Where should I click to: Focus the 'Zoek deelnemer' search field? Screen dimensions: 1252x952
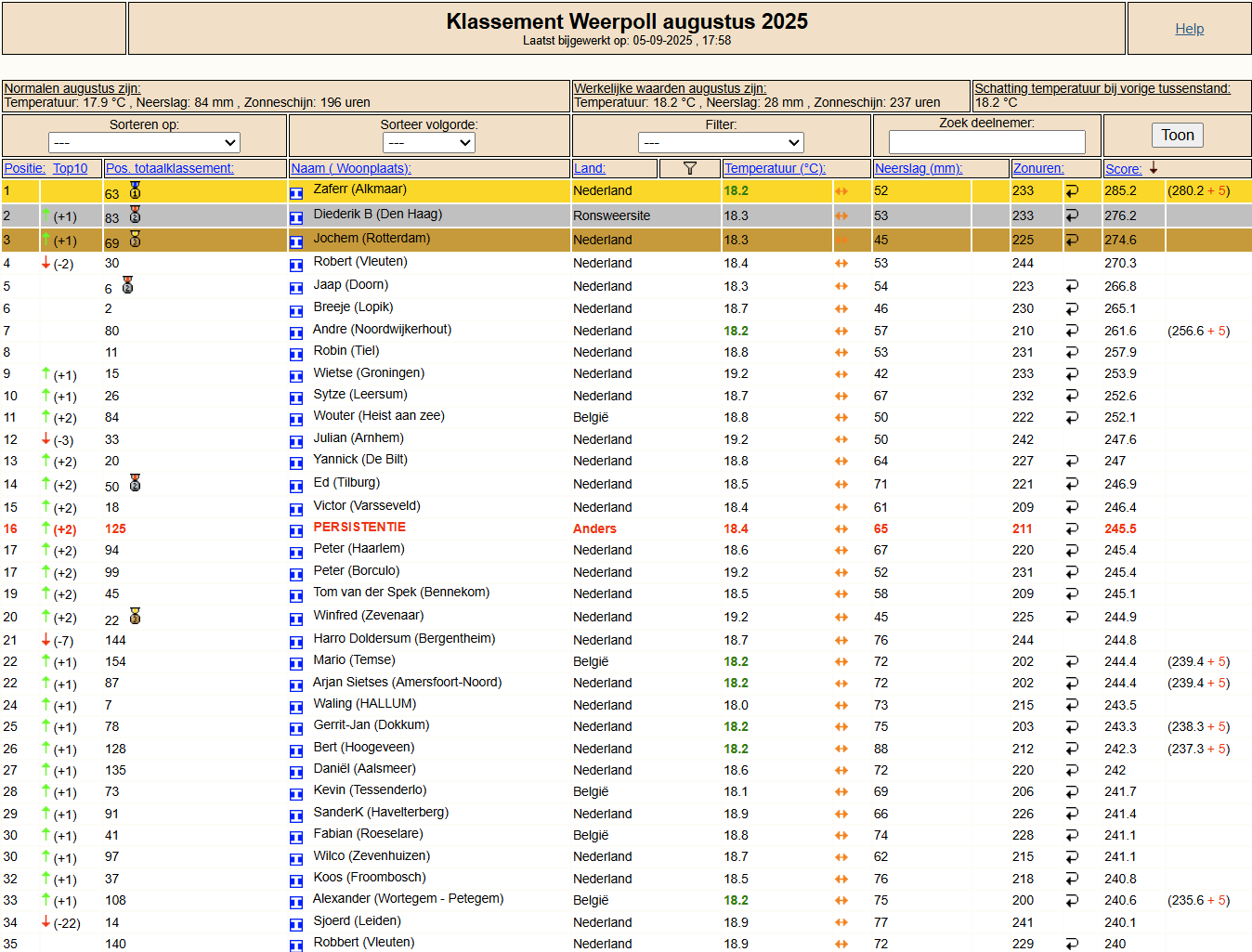986,141
